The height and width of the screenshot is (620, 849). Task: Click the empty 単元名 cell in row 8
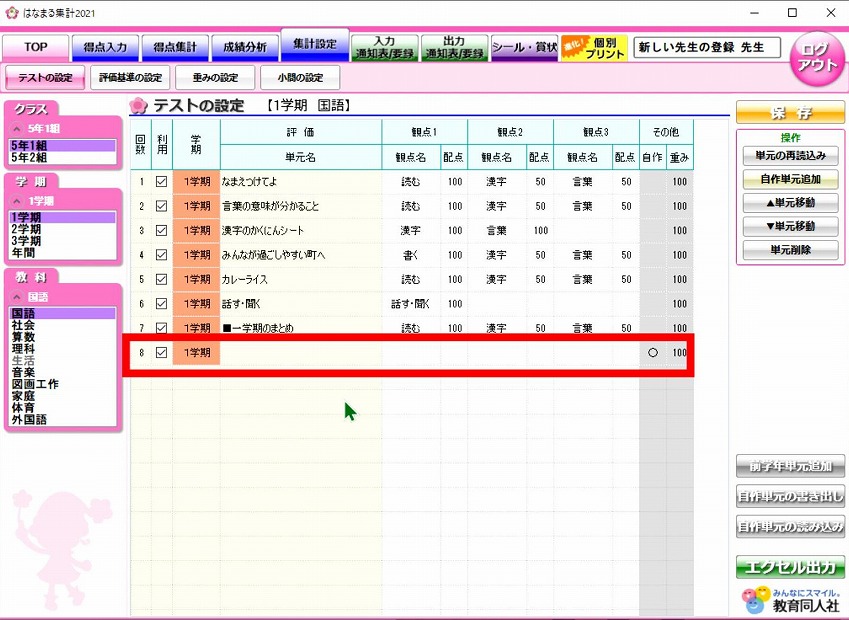(301, 353)
